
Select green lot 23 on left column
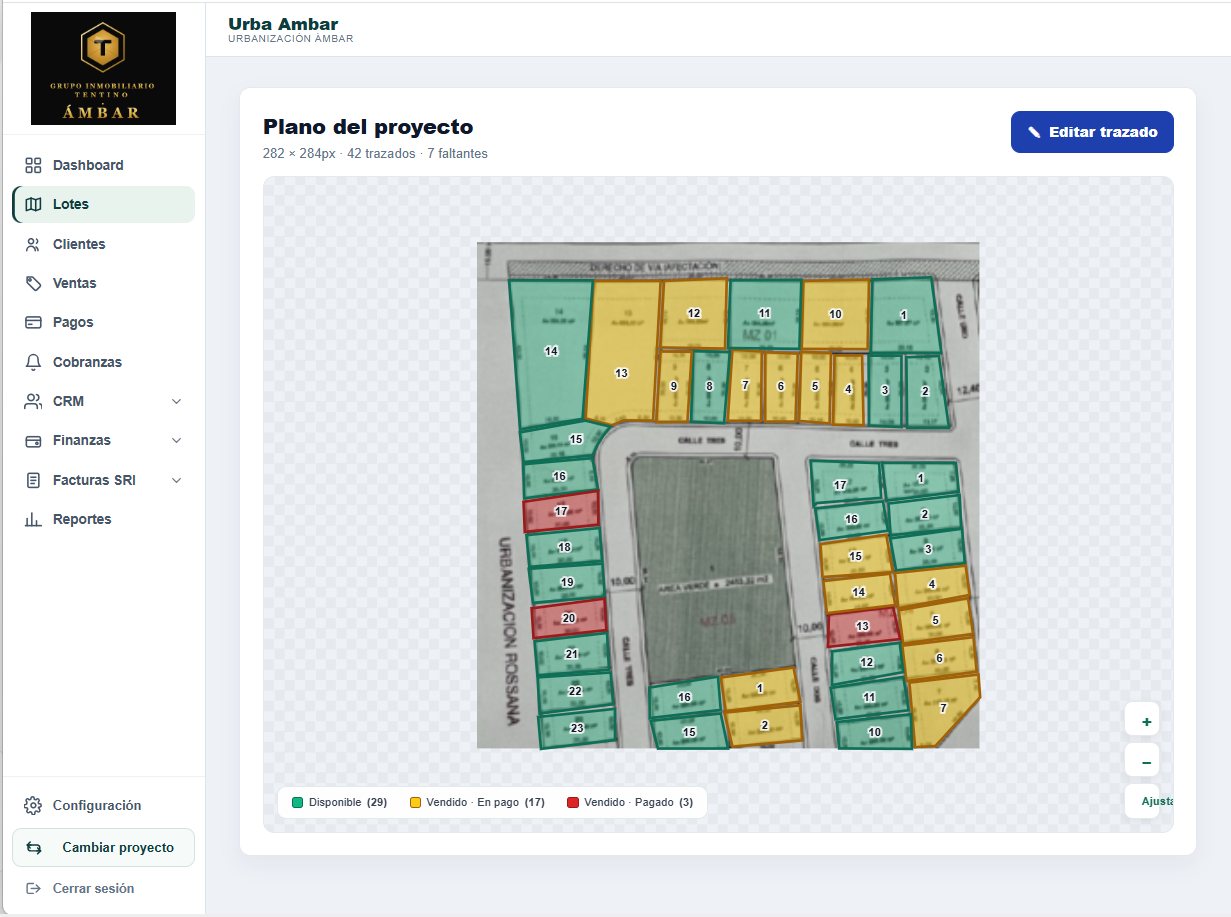point(577,728)
